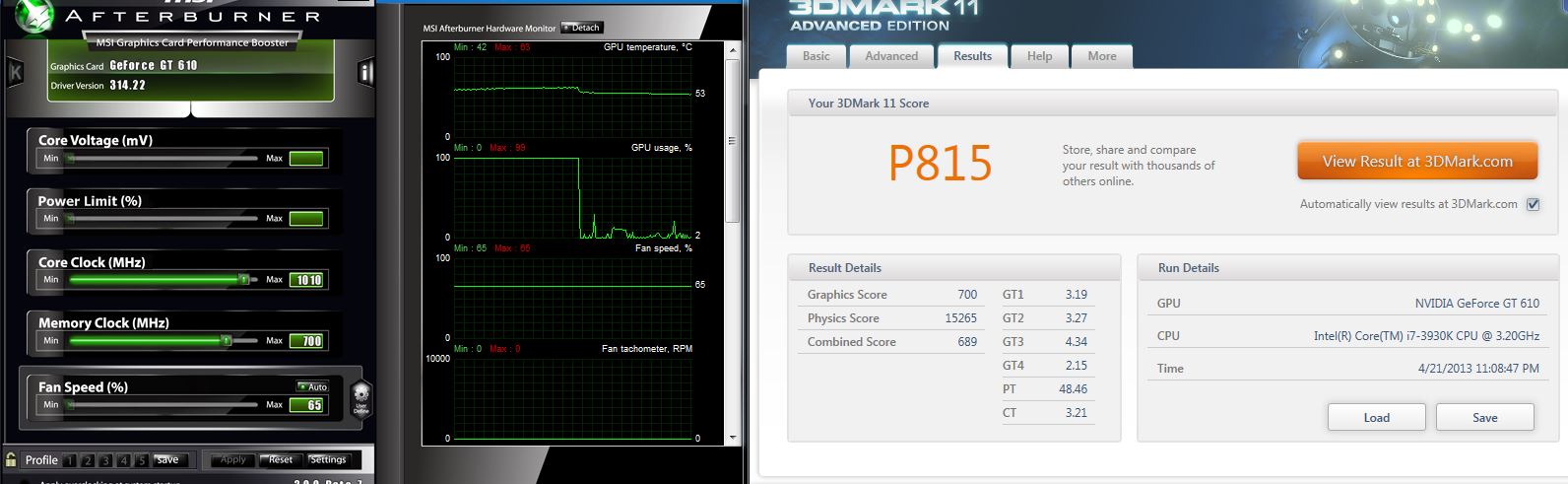Click the Power Limit value field
The image size is (1568, 484).
[x=306, y=219]
